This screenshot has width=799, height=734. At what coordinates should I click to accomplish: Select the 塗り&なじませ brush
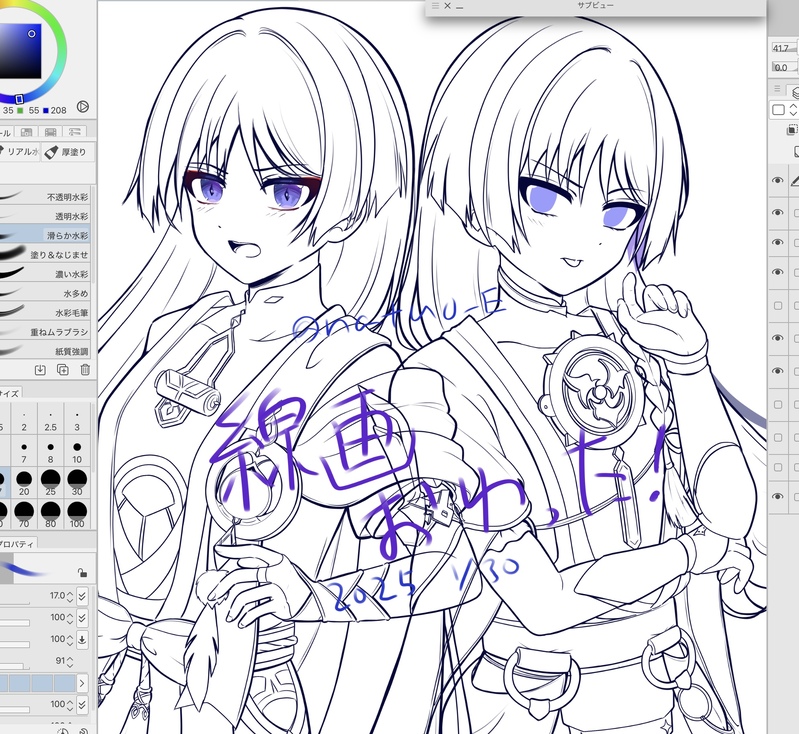click(45, 255)
